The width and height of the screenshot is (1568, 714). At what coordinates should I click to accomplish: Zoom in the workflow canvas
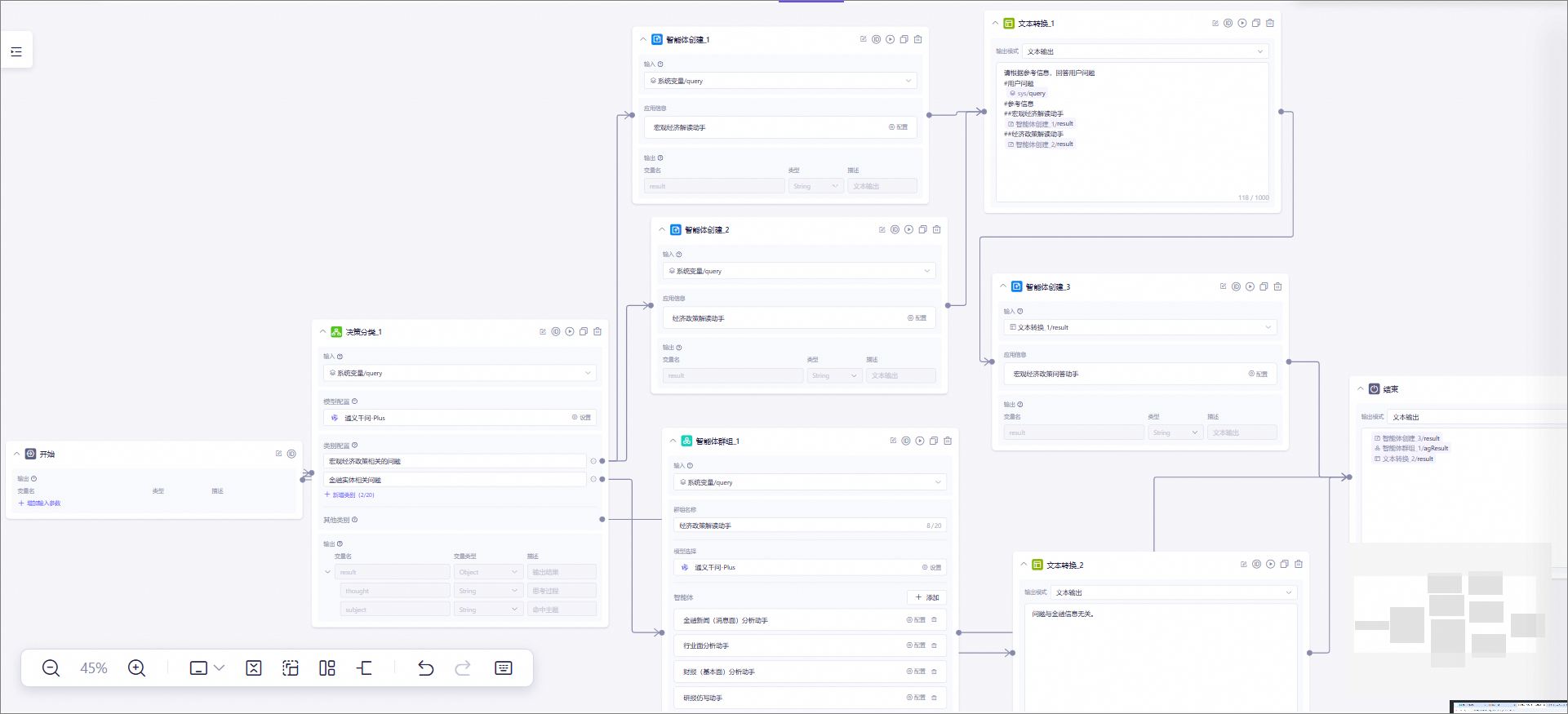coord(136,668)
